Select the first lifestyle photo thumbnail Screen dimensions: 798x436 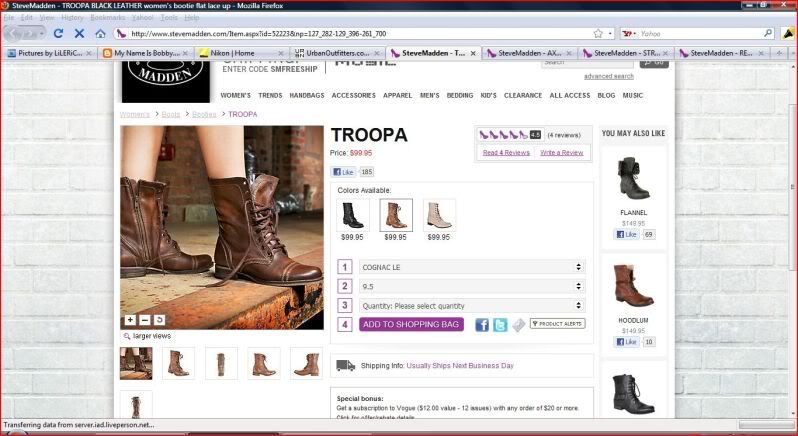(x=136, y=363)
